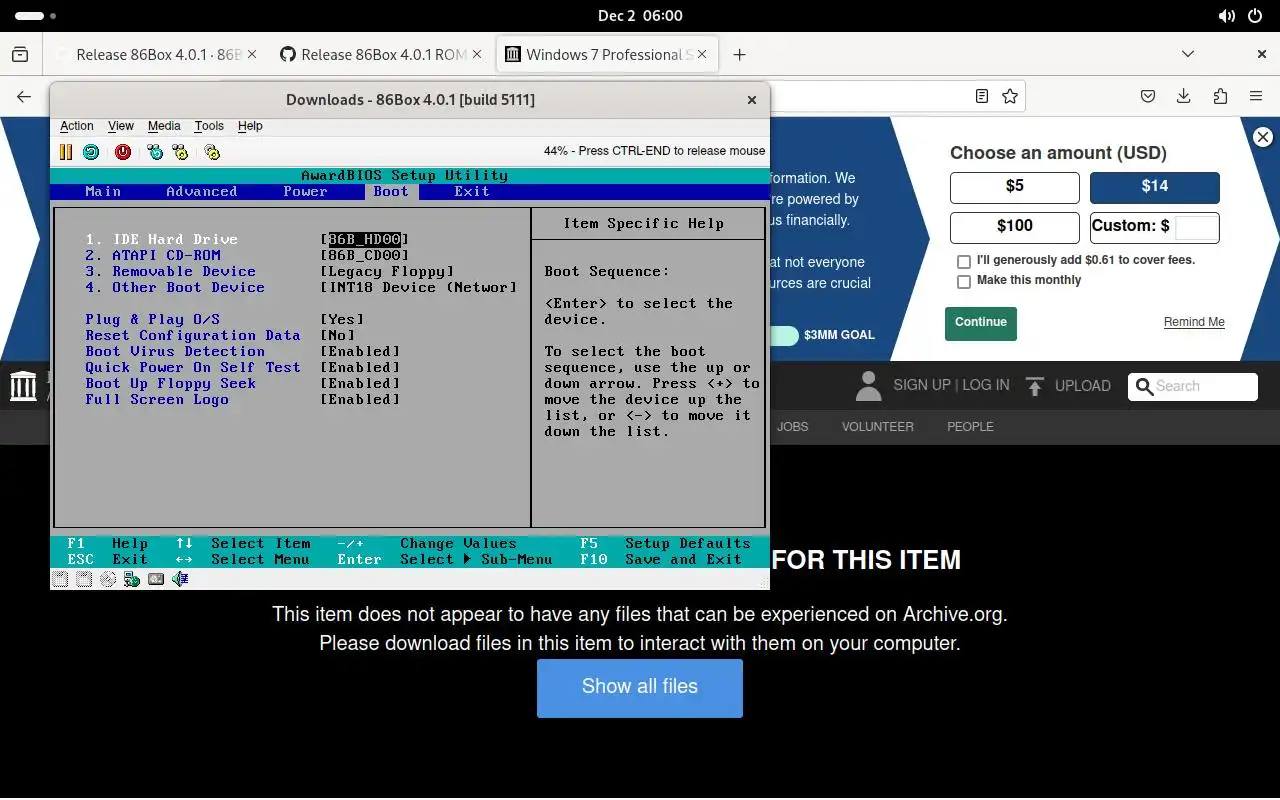This screenshot has width=1280, height=800.
Task: Click the Remind Me link
Action: pos(1194,322)
